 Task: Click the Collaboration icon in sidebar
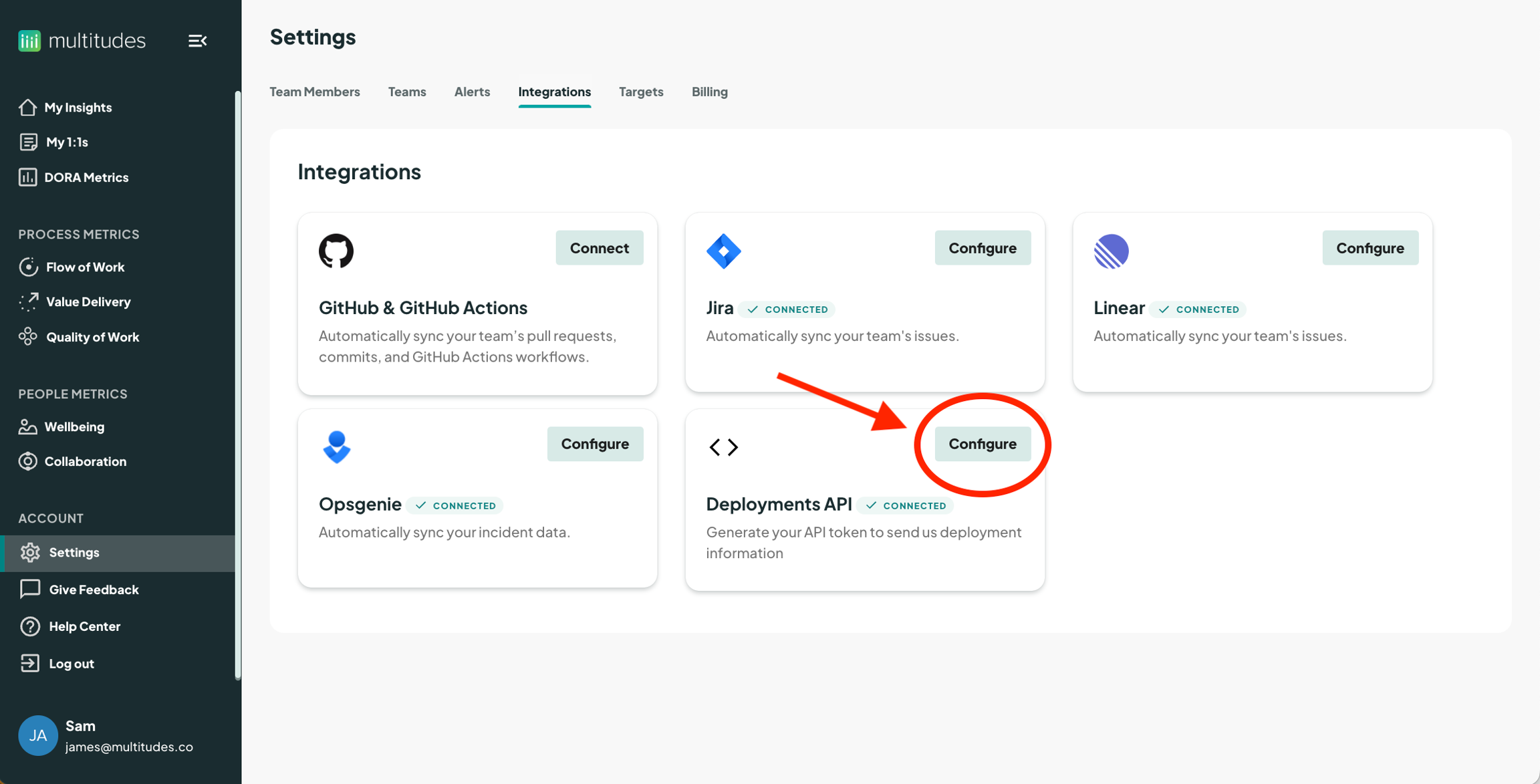[x=28, y=461]
